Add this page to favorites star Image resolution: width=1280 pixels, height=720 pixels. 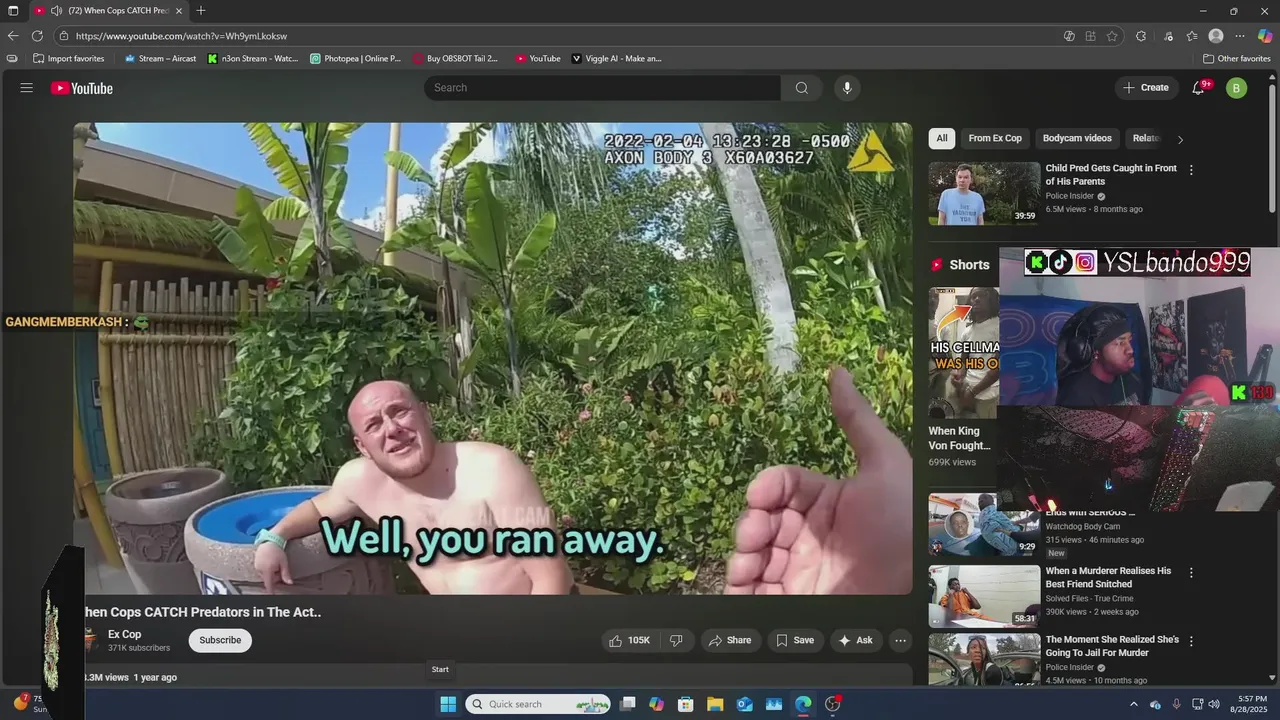pyautogui.click(x=1112, y=36)
